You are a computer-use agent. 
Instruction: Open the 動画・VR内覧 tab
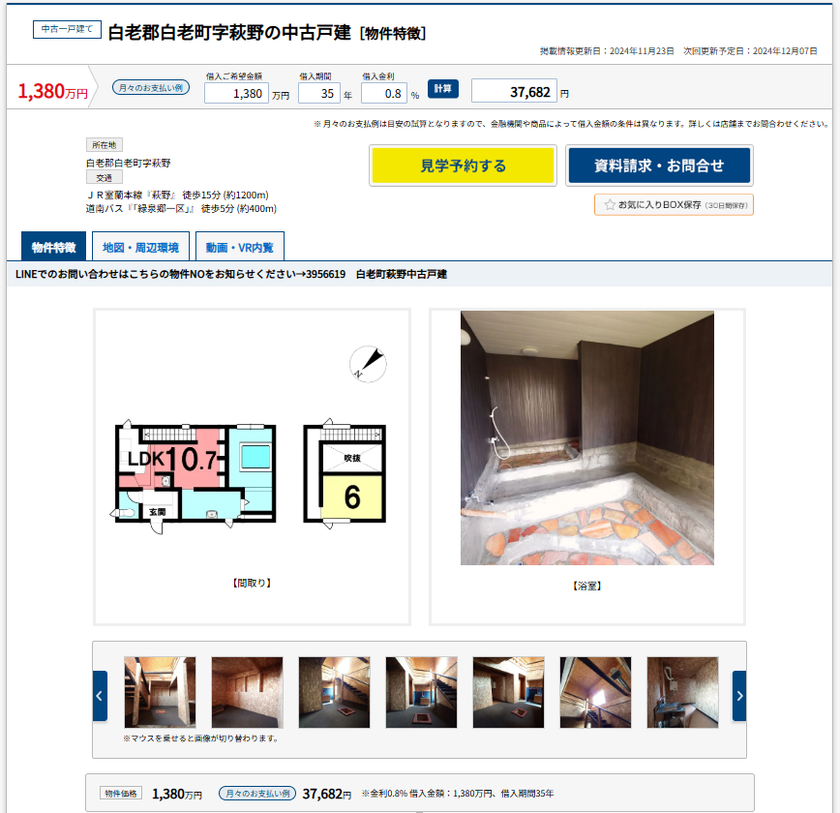pos(240,247)
